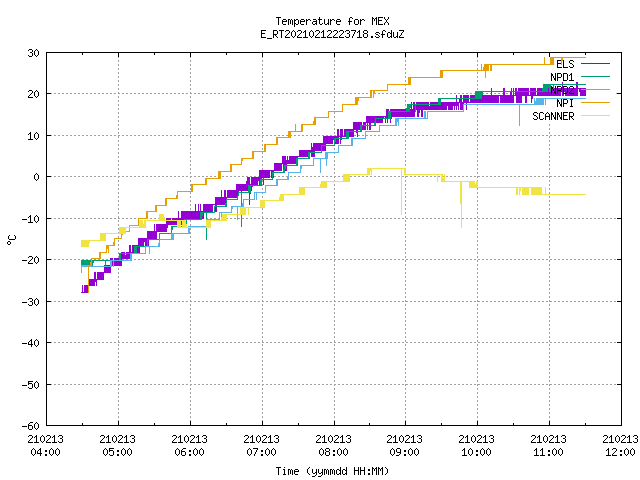Image resolution: width=640 pixels, height=480 pixels.
Task: Click the NPD2 downward spike near 10:35
Action: 519,115
